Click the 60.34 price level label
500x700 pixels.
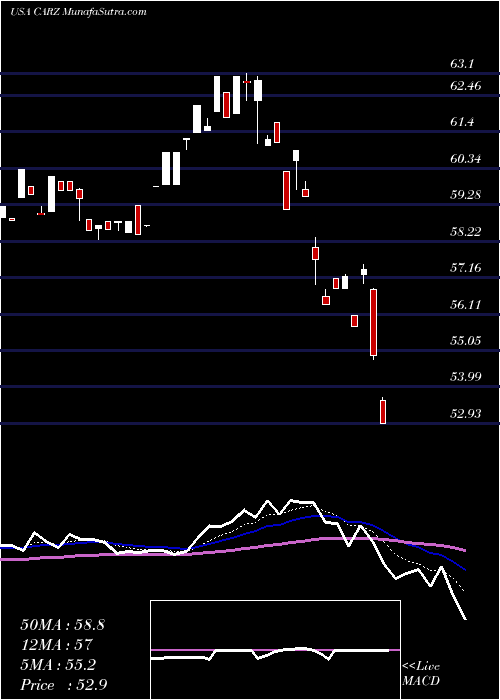coord(466,158)
